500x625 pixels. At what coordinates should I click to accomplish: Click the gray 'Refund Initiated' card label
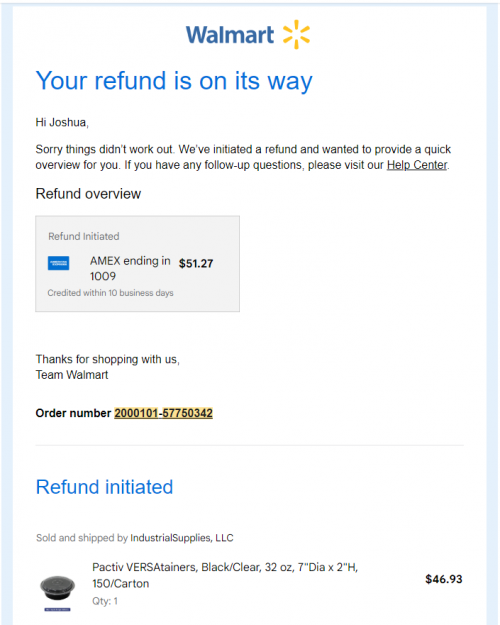point(84,236)
